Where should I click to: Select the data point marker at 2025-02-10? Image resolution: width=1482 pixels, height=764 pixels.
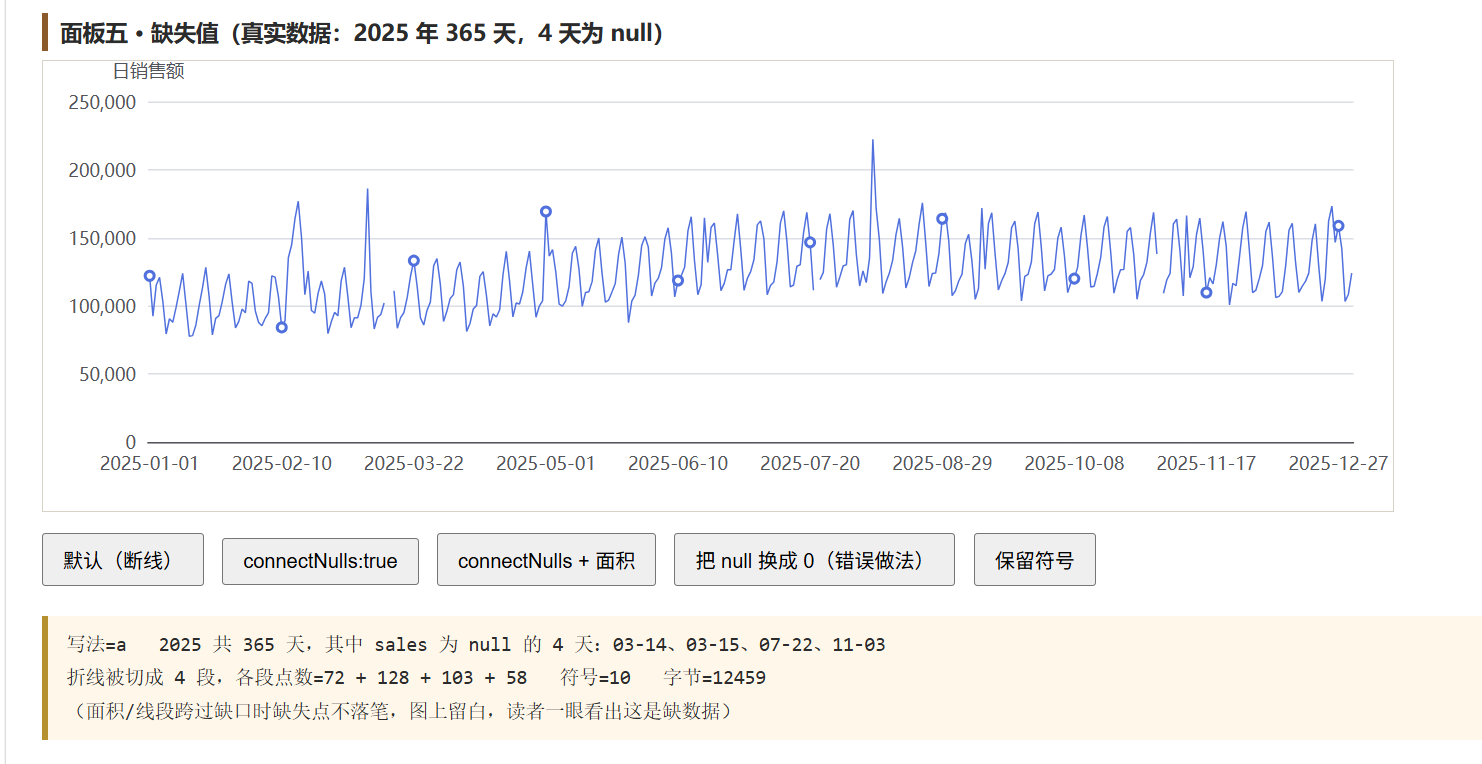(x=282, y=327)
